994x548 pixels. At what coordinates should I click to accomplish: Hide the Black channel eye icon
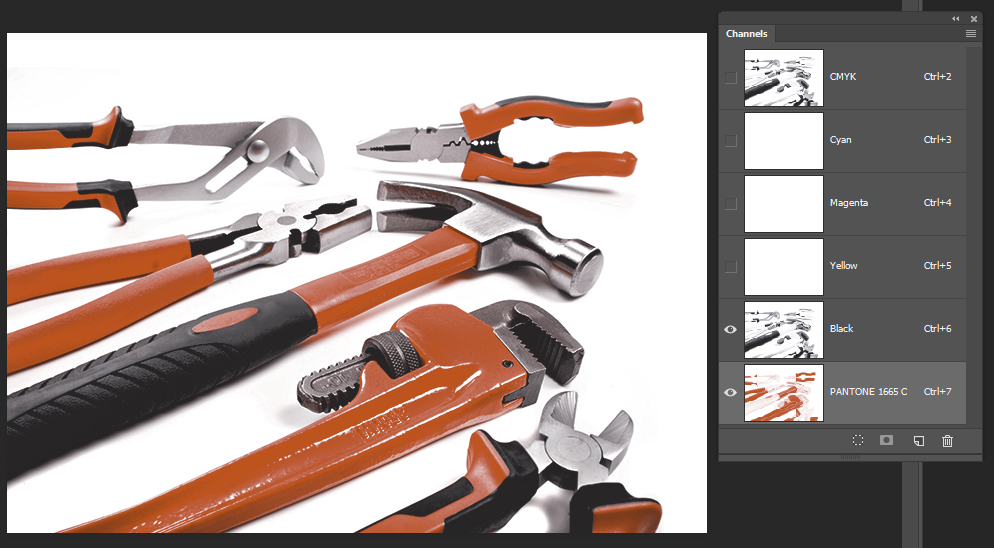(730, 329)
